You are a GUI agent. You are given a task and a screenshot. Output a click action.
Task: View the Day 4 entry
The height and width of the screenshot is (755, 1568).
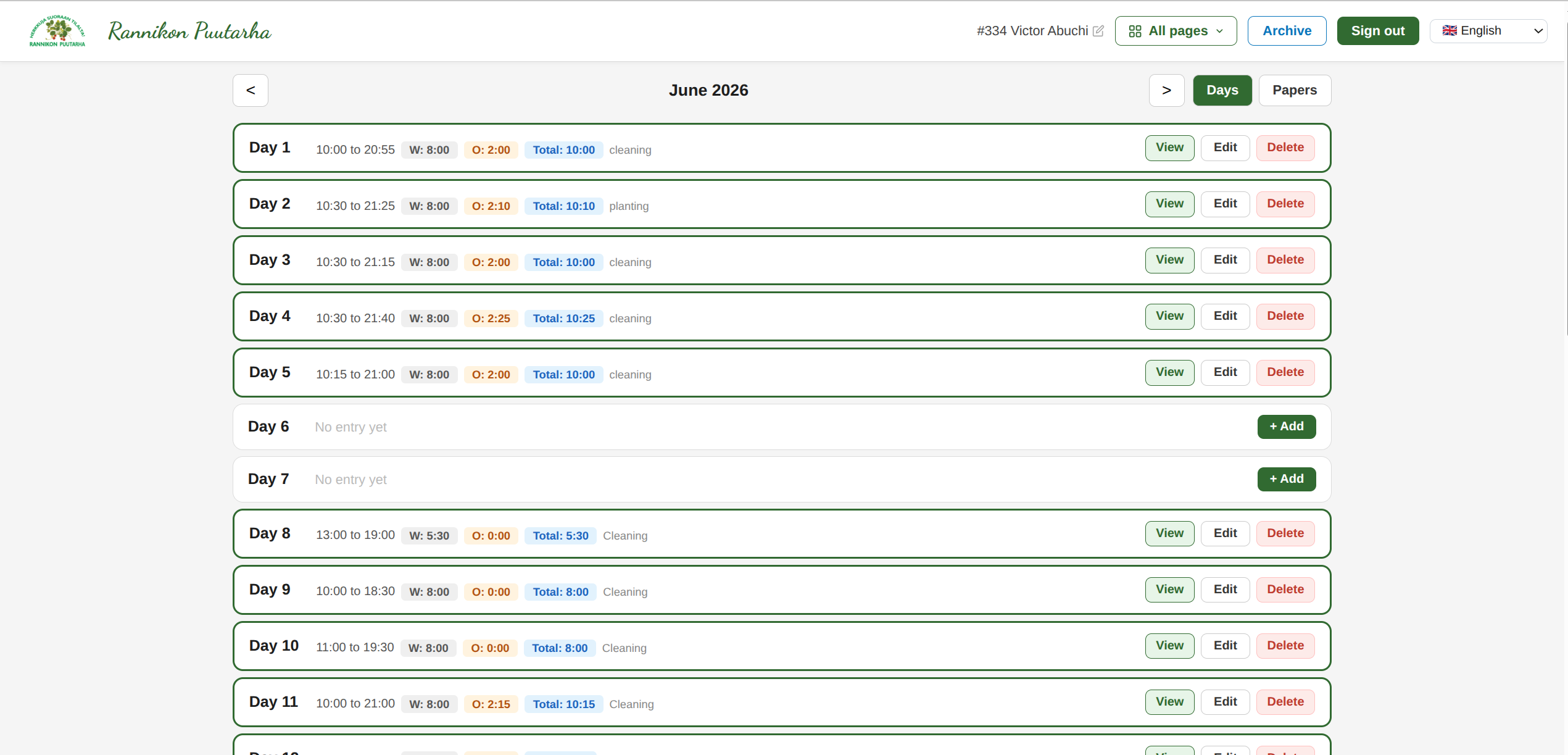1169,316
